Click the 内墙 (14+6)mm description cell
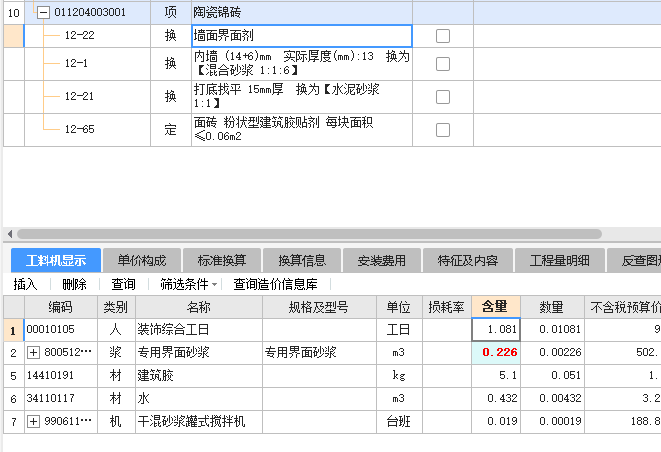The width and height of the screenshot is (661, 452). pyautogui.click(x=302, y=64)
